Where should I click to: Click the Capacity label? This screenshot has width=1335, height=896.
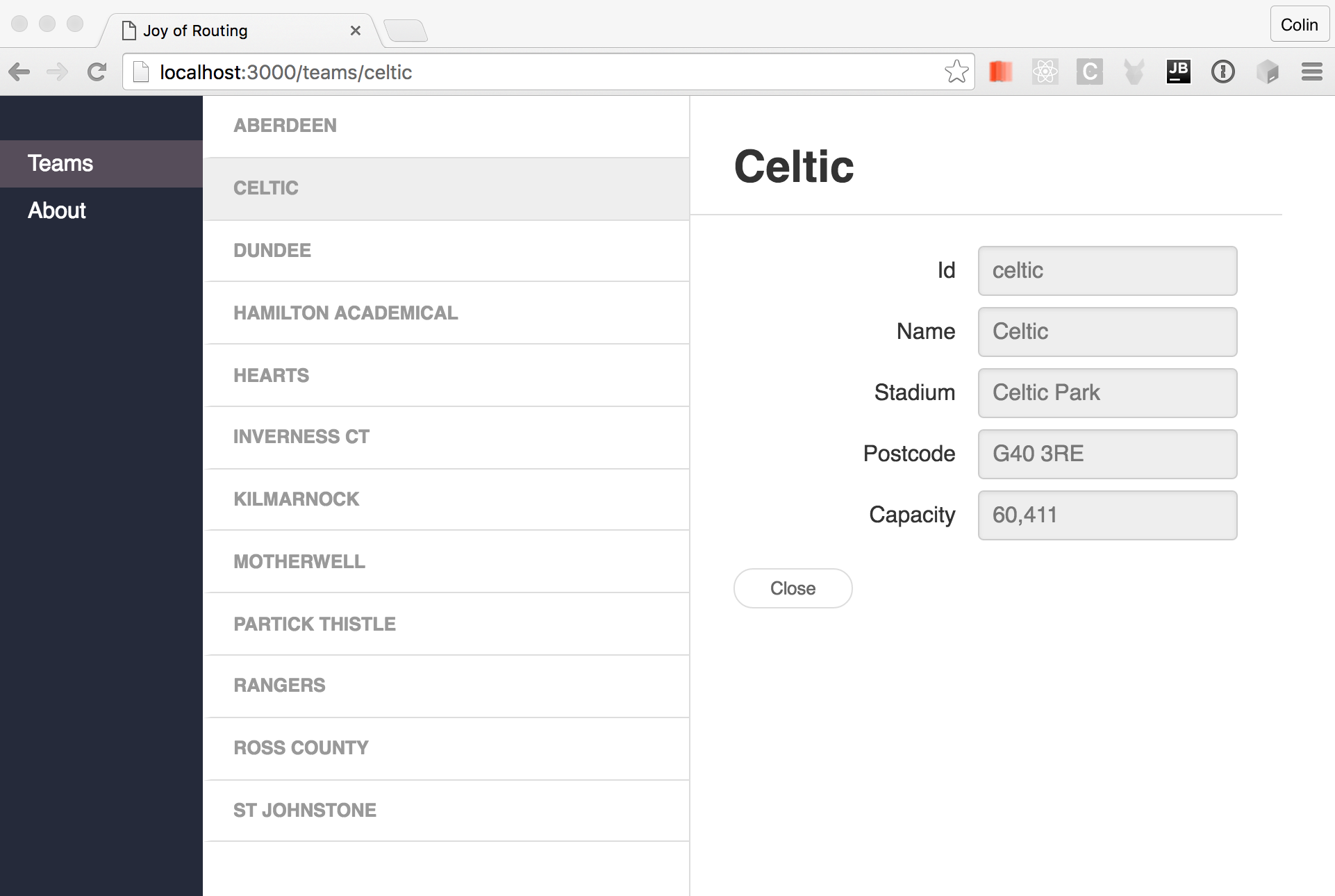click(x=912, y=515)
